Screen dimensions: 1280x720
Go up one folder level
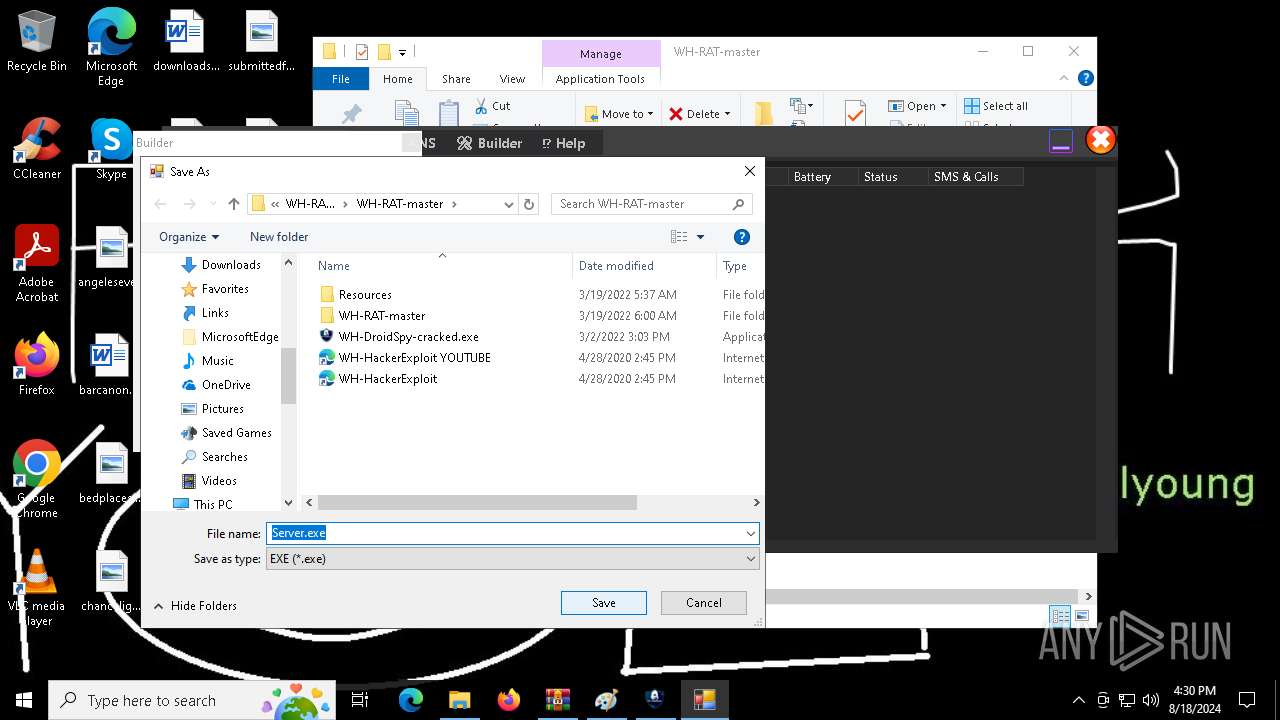[234, 204]
